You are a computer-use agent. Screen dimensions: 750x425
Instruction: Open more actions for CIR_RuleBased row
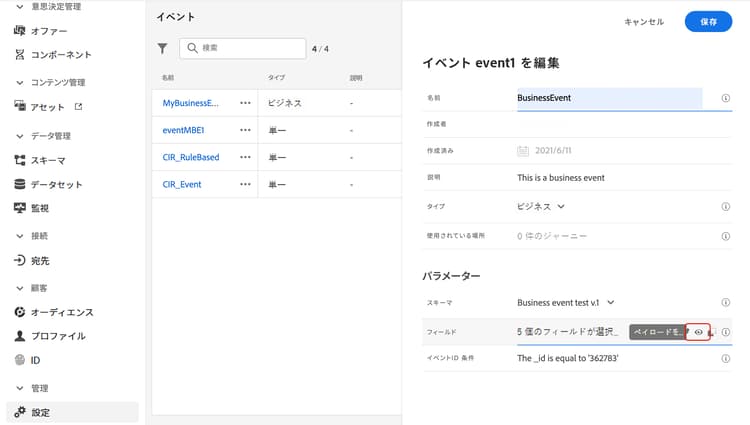tap(245, 157)
